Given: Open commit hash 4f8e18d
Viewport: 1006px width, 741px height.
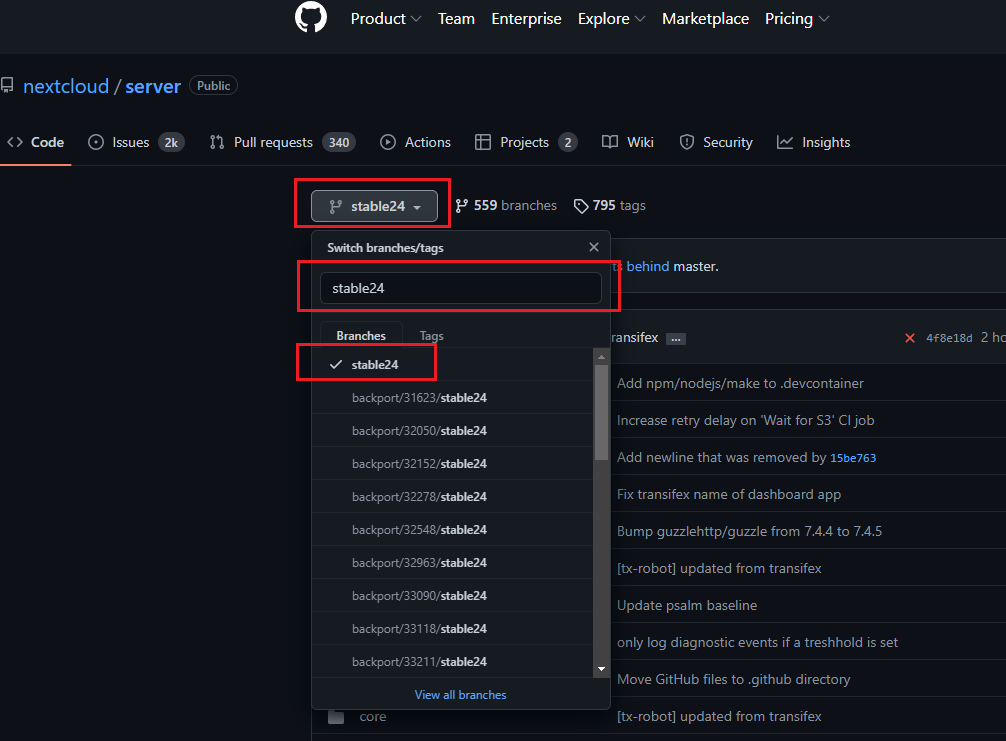Looking at the screenshot, I should pos(949,338).
